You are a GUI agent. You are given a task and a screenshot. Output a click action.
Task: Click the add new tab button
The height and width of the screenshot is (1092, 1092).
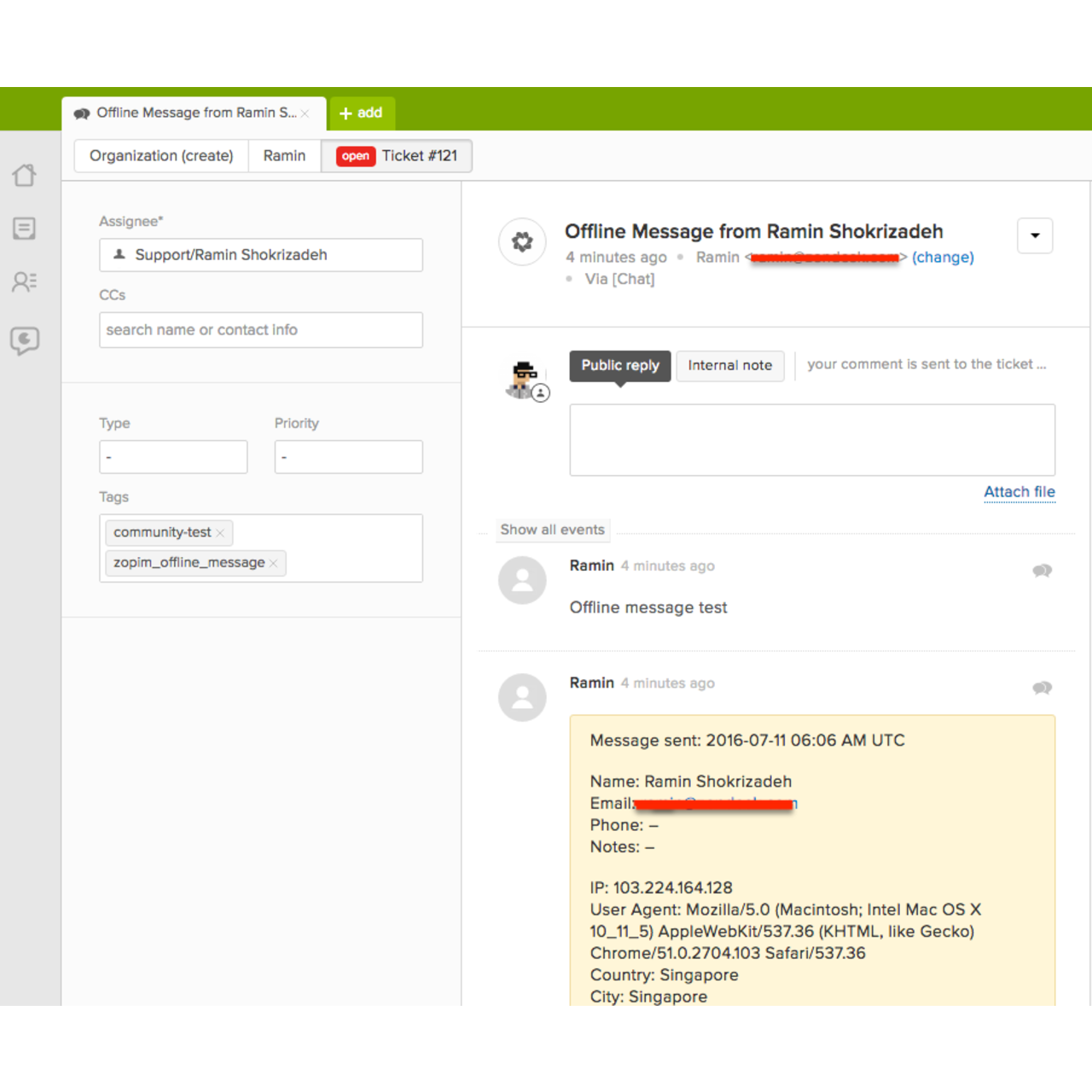pyautogui.click(x=362, y=113)
